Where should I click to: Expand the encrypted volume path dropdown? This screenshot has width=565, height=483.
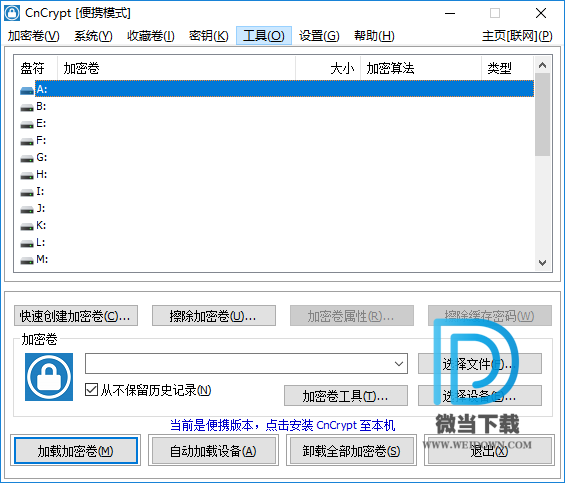coord(399,364)
